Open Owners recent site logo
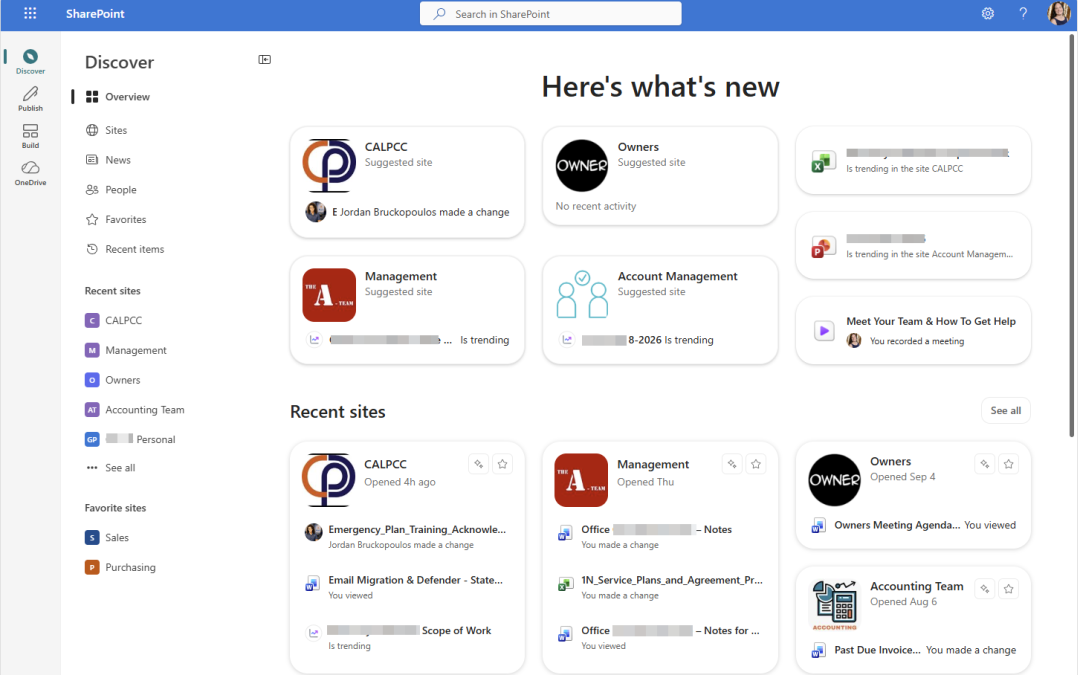The width and height of the screenshot is (1080, 675). coord(834,480)
